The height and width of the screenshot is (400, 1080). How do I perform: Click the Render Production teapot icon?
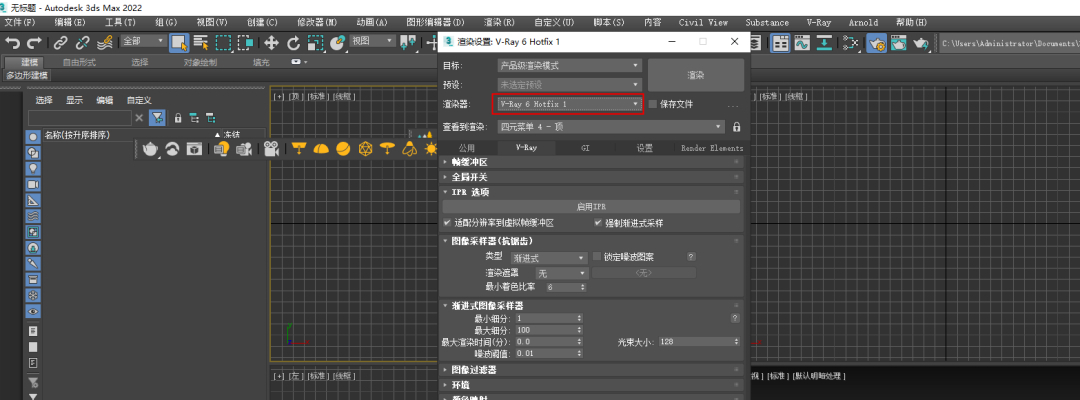pos(921,43)
